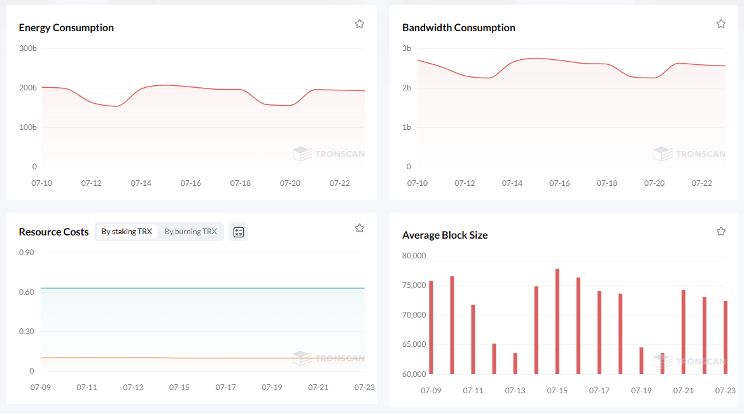744x414 pixels.
Task: Click the star icon on Resource Costs
Action: (x=359, y=228)
